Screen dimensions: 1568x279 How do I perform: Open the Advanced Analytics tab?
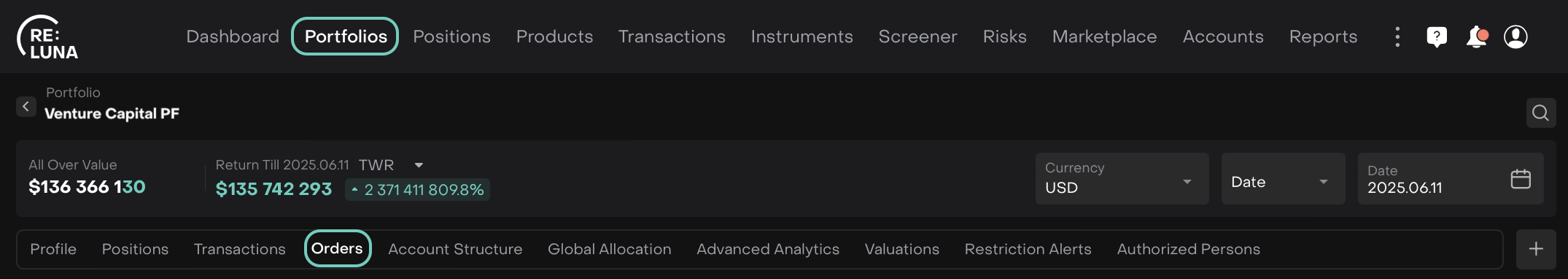768,249
